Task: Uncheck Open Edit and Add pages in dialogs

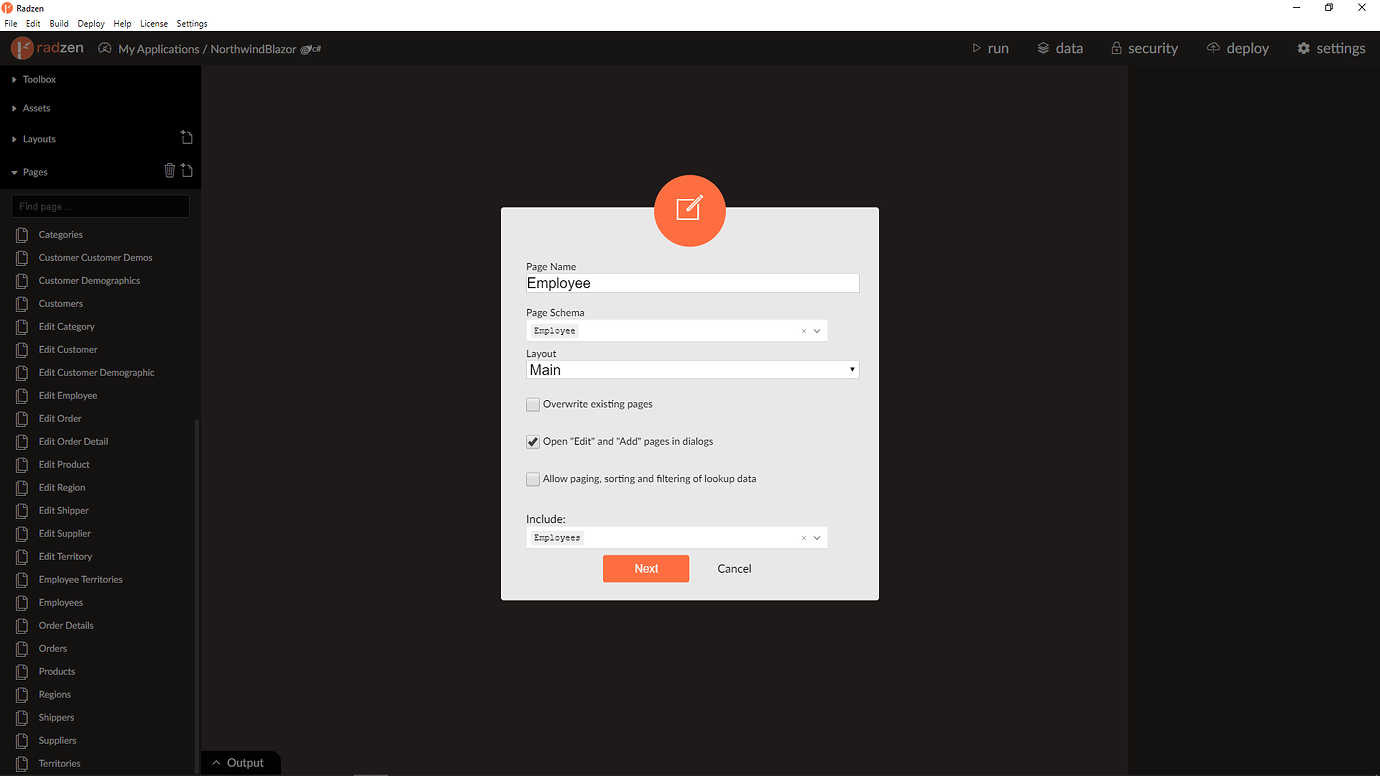Action: 533,442
